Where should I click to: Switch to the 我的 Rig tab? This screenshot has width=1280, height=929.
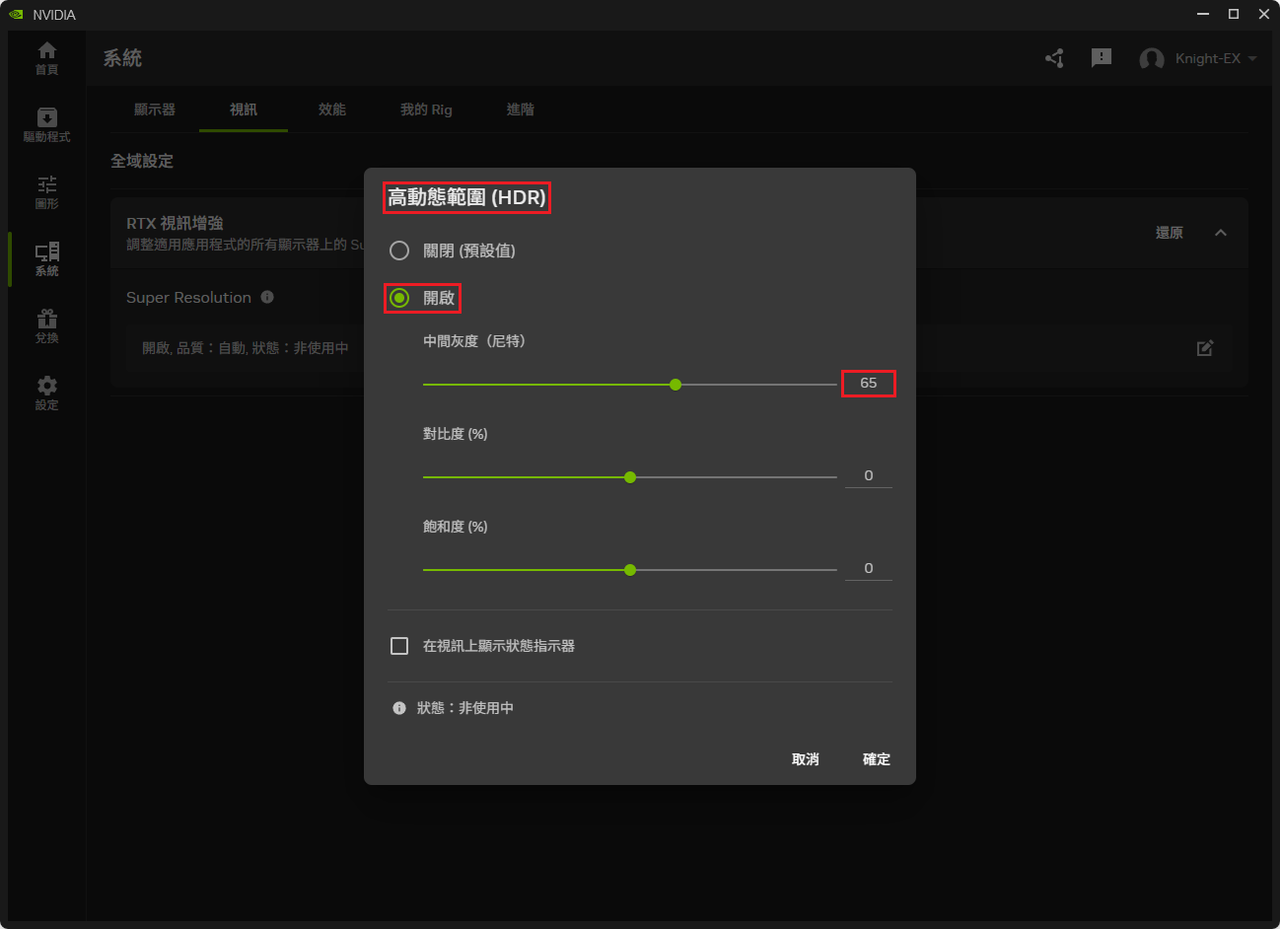[426, 109]
